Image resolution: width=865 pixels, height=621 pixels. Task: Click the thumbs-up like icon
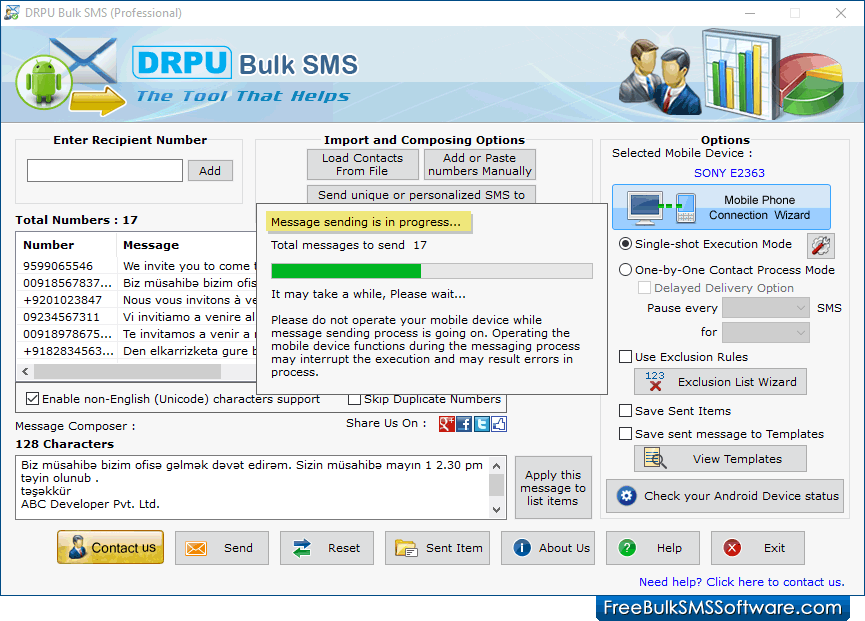(499, 424)
